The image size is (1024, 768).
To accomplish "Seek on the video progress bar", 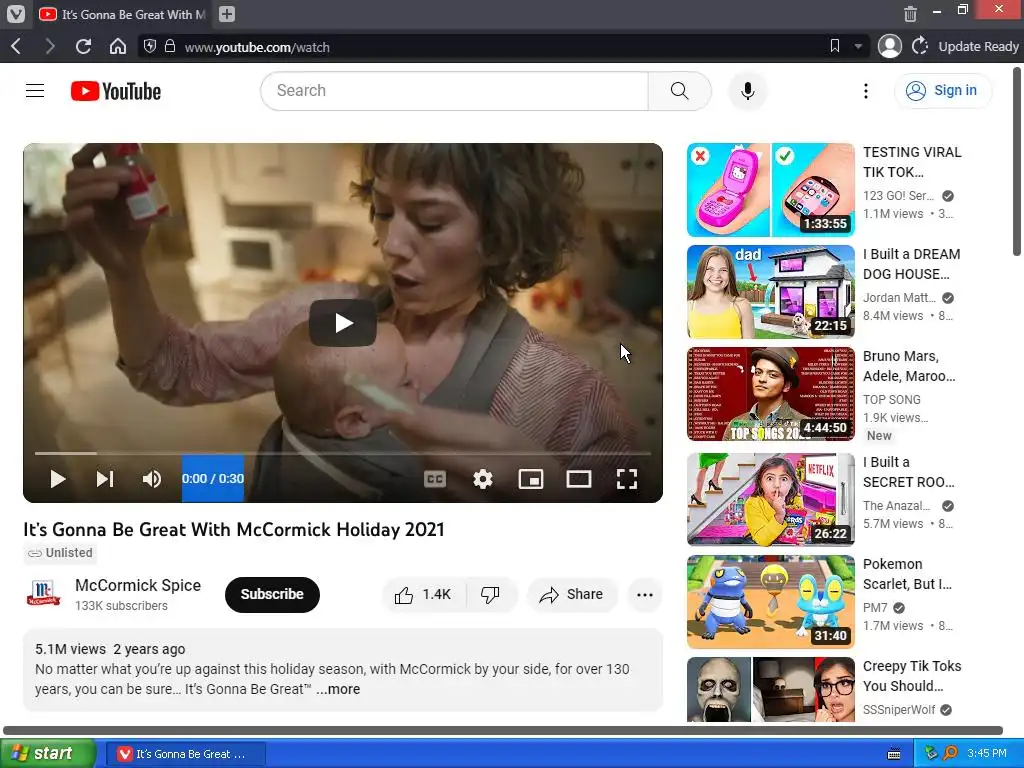I will click(343, 453).
